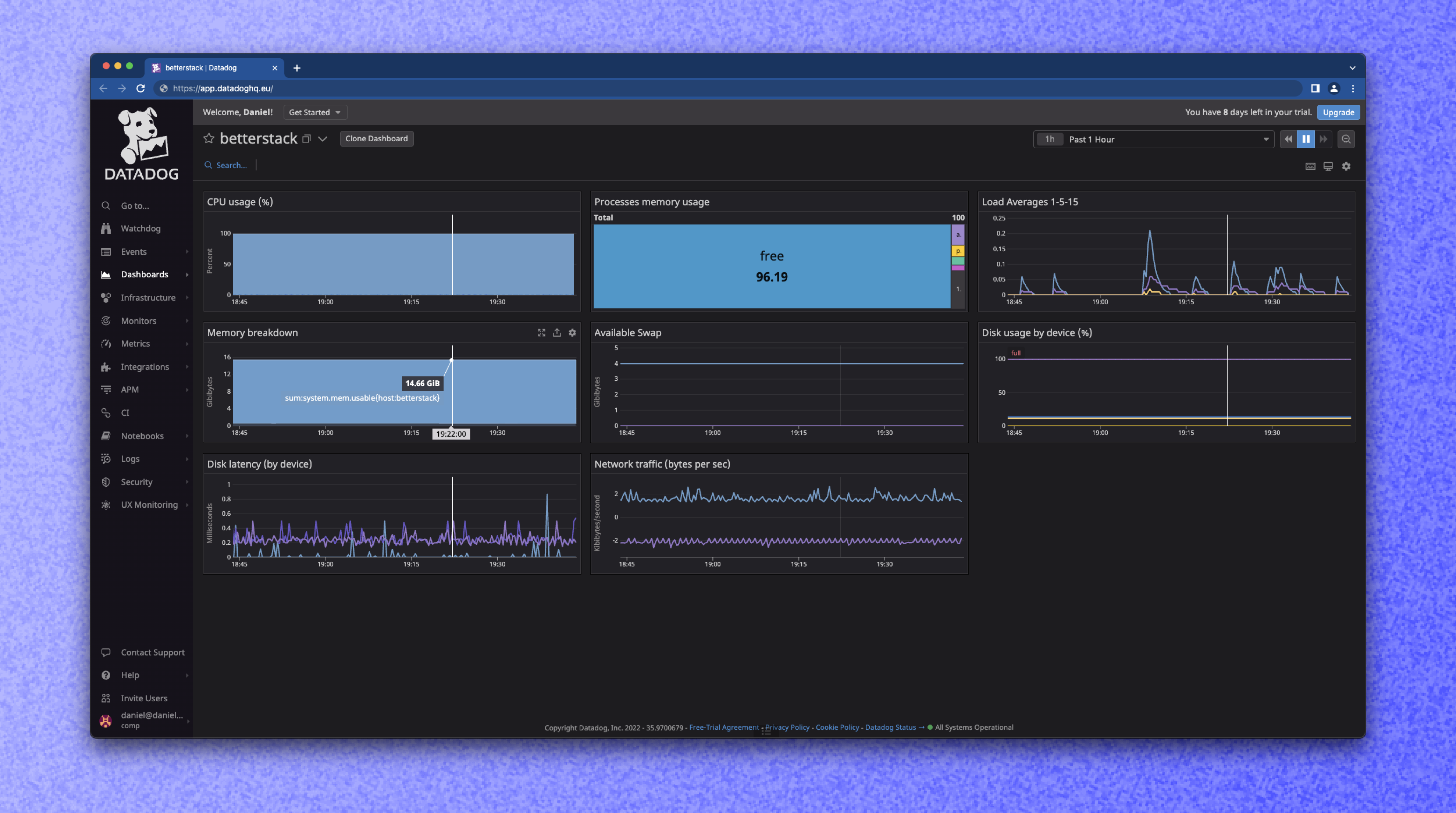Image resolution: width=1456 pixels, height=813 pixels.
Task: Click fullscreen icon on Memory breakdown widget
Action: [x=542, y=333]
